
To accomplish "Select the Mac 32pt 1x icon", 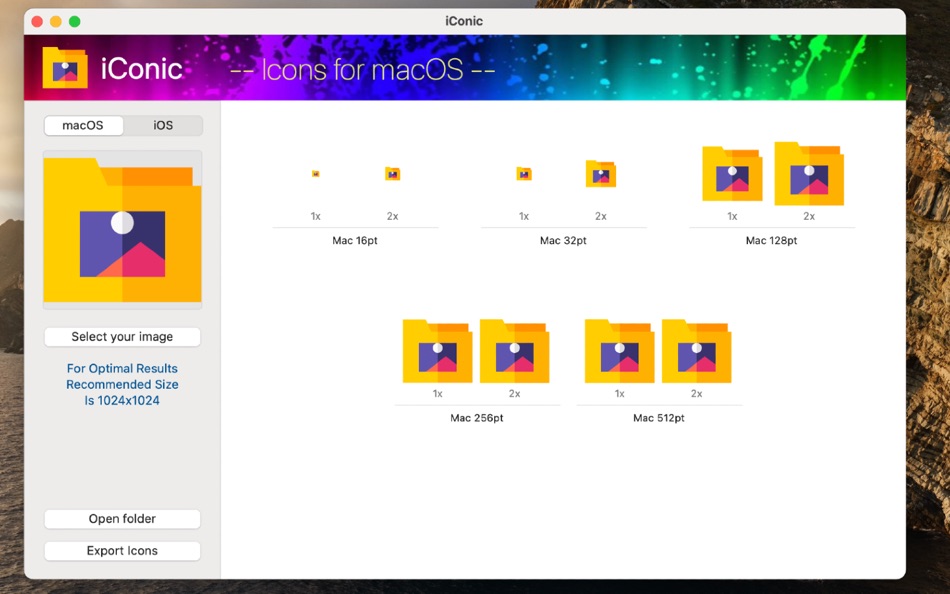I will click(x=524, y=174).
